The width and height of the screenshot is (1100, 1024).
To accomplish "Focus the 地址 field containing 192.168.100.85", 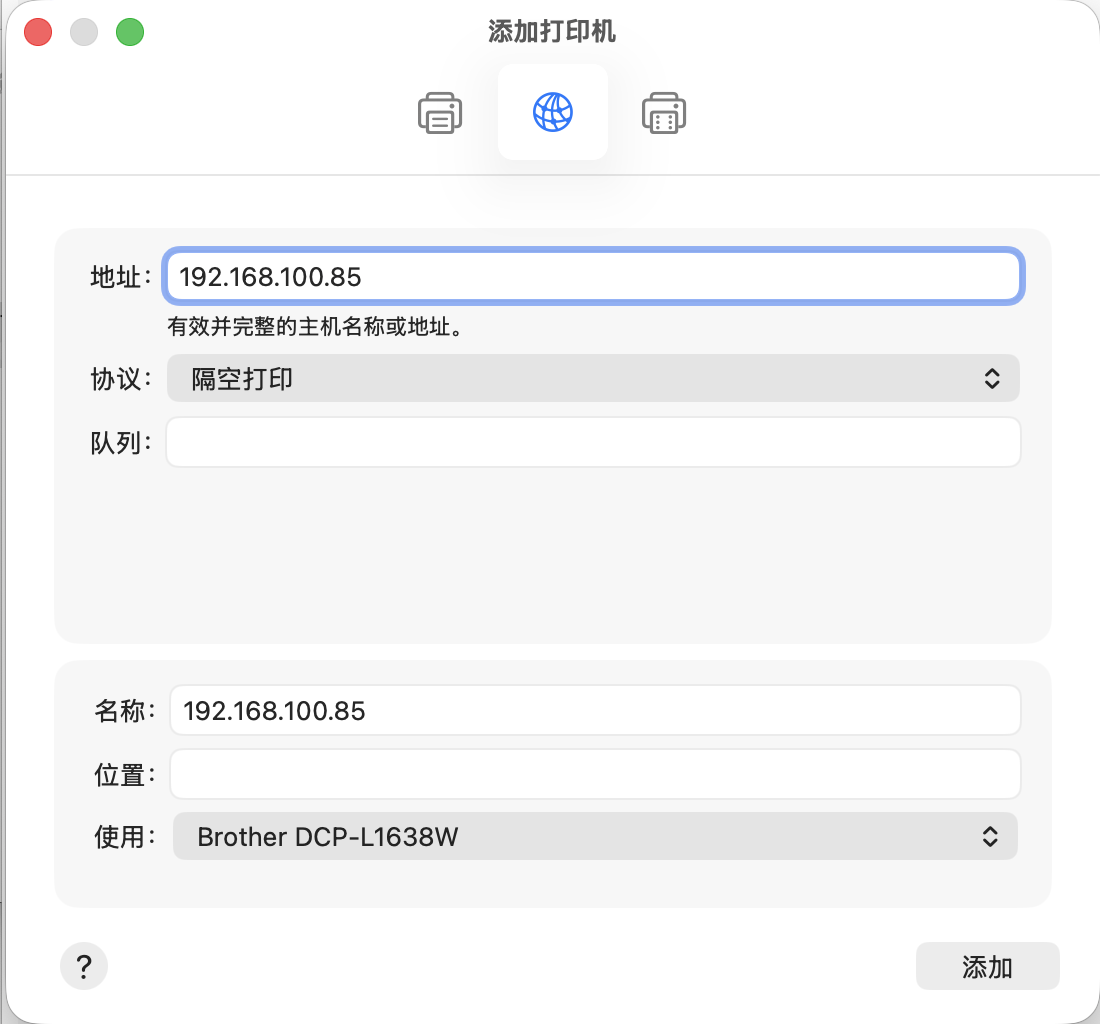I will tap(594, 276).
